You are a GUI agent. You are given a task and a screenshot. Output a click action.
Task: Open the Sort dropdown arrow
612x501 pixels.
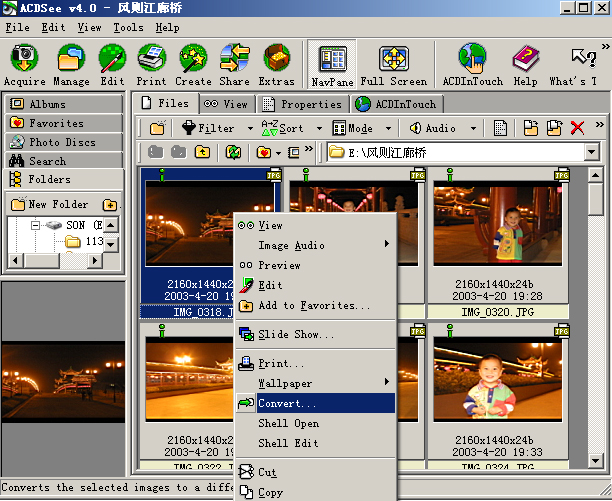click(319, 128)
